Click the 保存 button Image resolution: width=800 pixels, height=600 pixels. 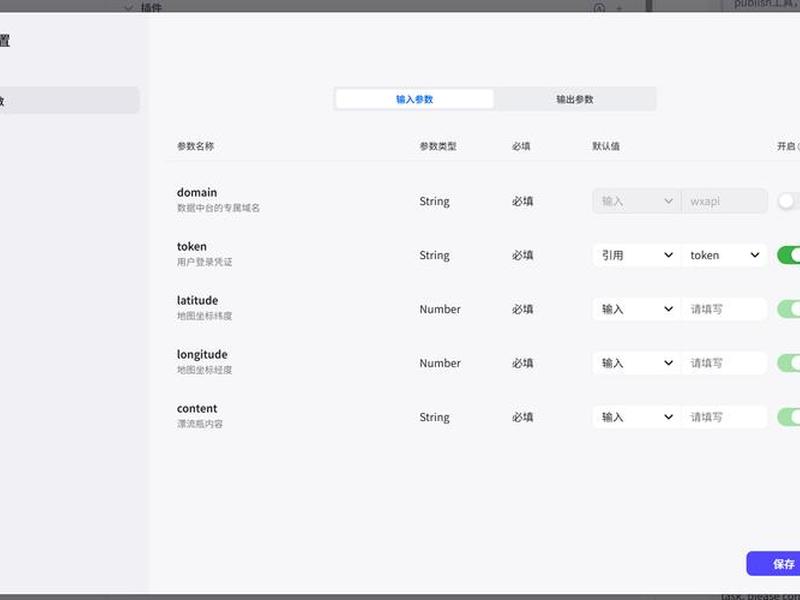point(774,564)
